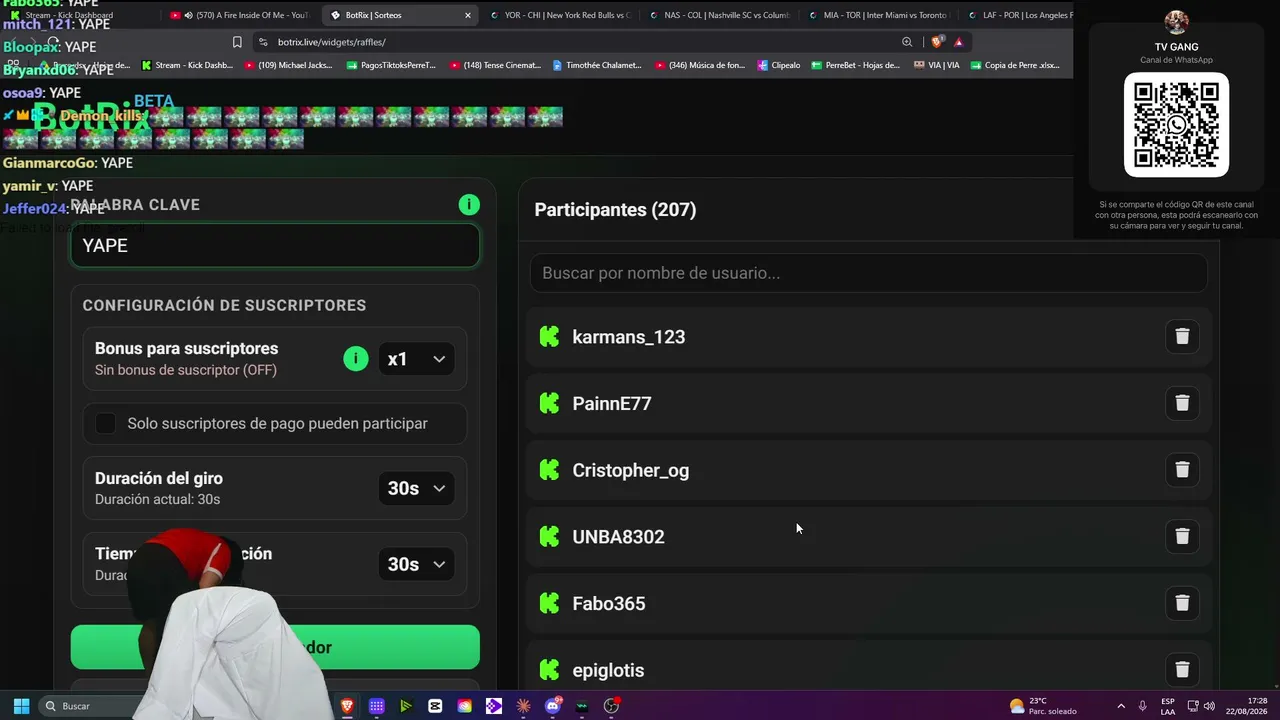Open OBS Studio from the taskbar
This screenshot has height=720, width=1280.
[612, 706]
